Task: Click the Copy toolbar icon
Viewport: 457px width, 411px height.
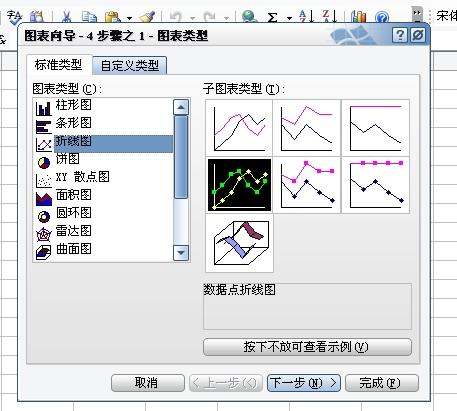Action: [89, 17]
